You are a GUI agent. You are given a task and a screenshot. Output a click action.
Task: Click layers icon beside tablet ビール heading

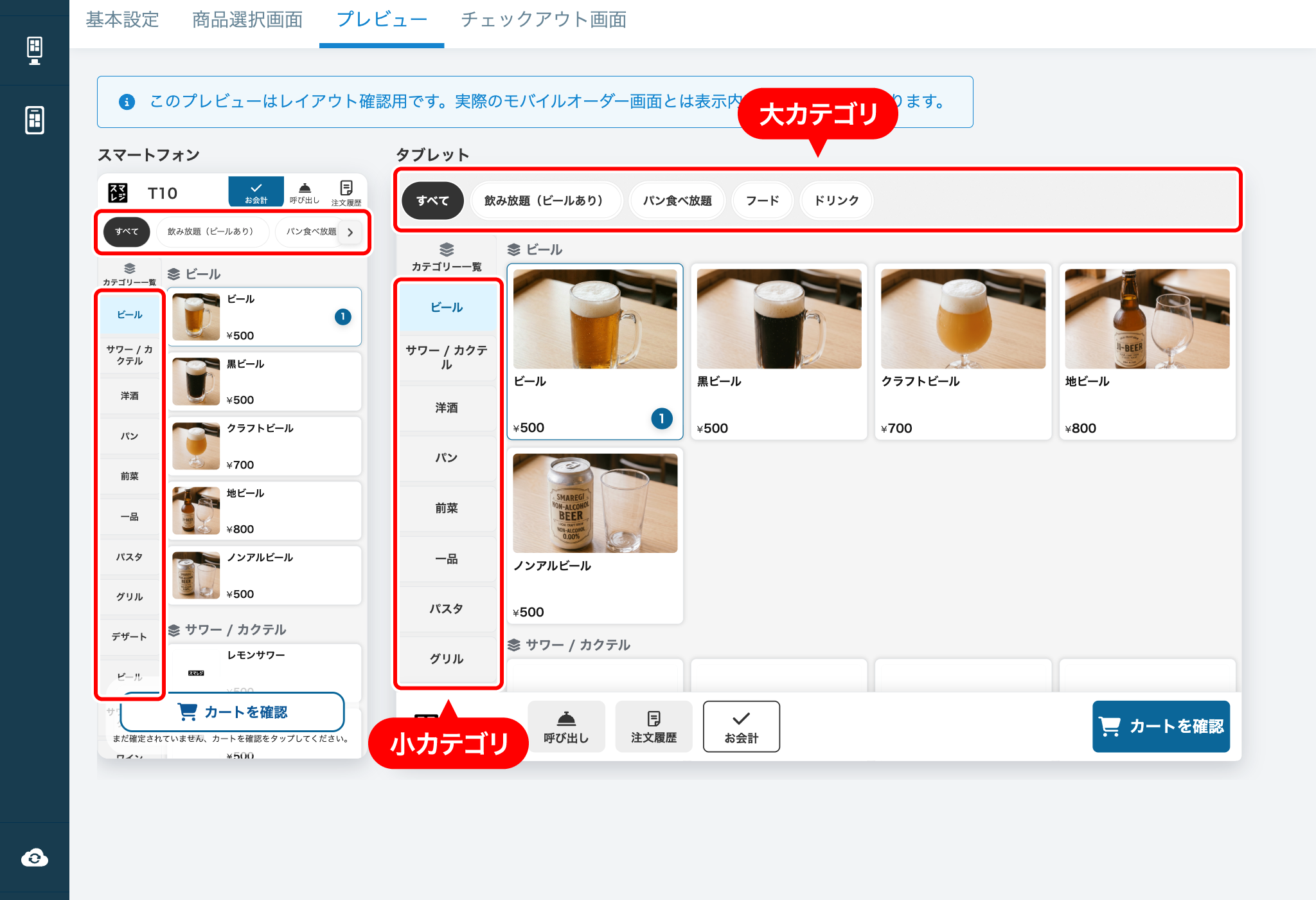click(x=514, y=249)
